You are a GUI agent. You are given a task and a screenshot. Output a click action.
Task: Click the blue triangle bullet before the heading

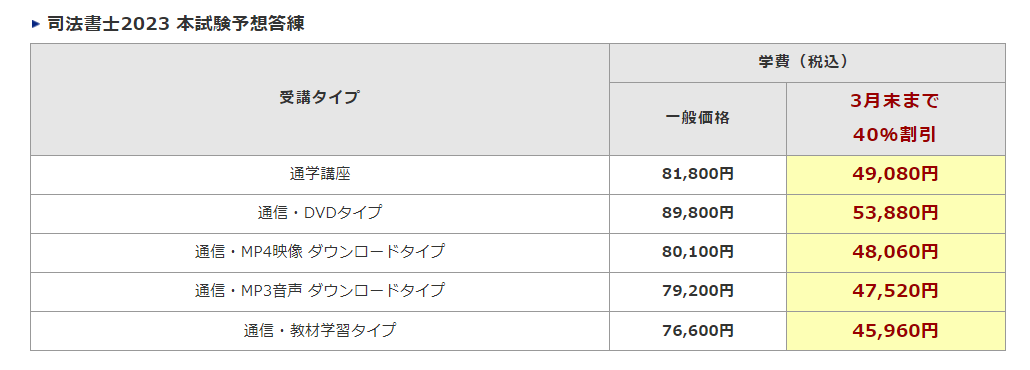(36, 24)
